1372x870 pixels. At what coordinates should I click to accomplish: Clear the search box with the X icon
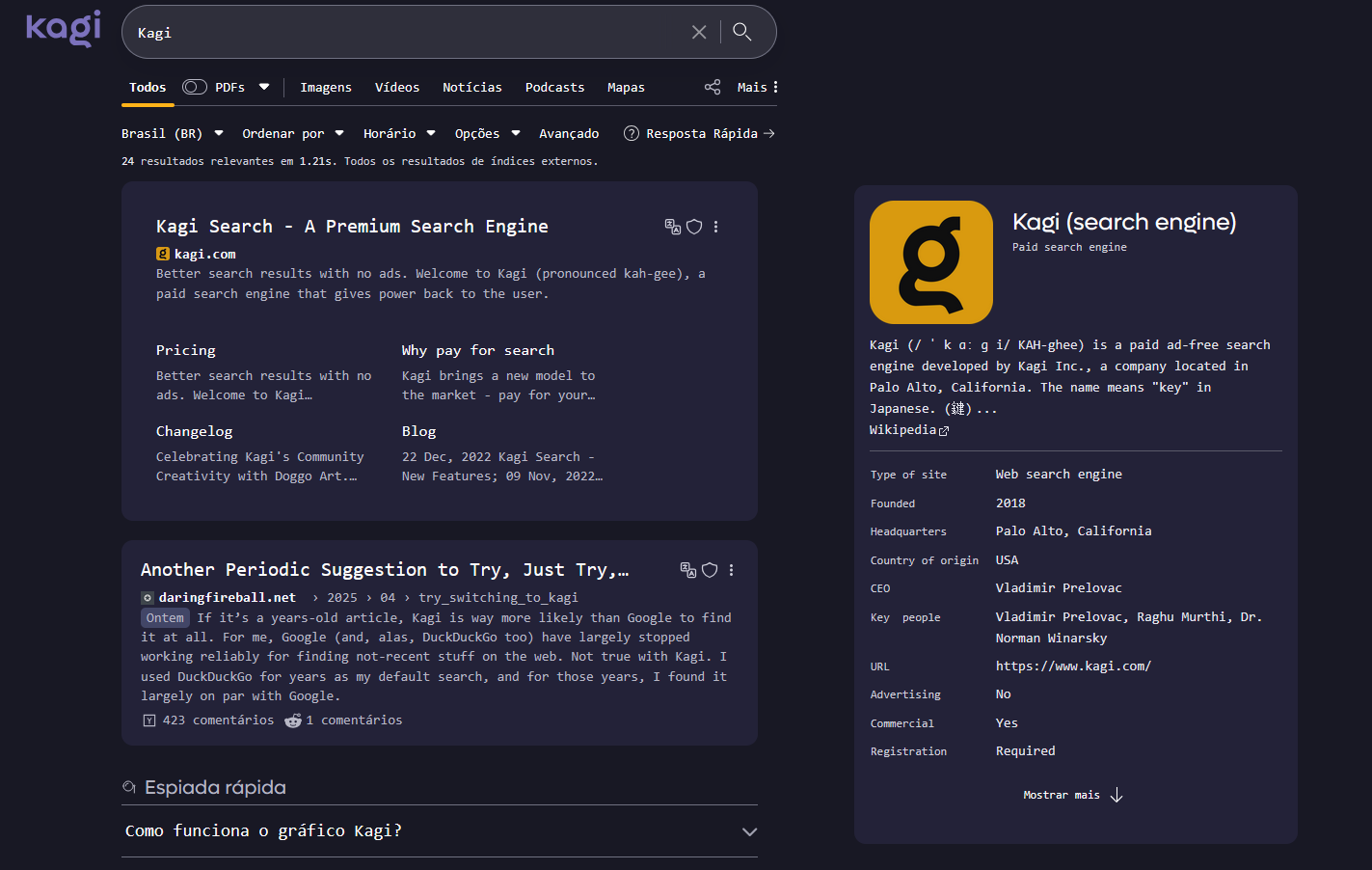point(699,32)
